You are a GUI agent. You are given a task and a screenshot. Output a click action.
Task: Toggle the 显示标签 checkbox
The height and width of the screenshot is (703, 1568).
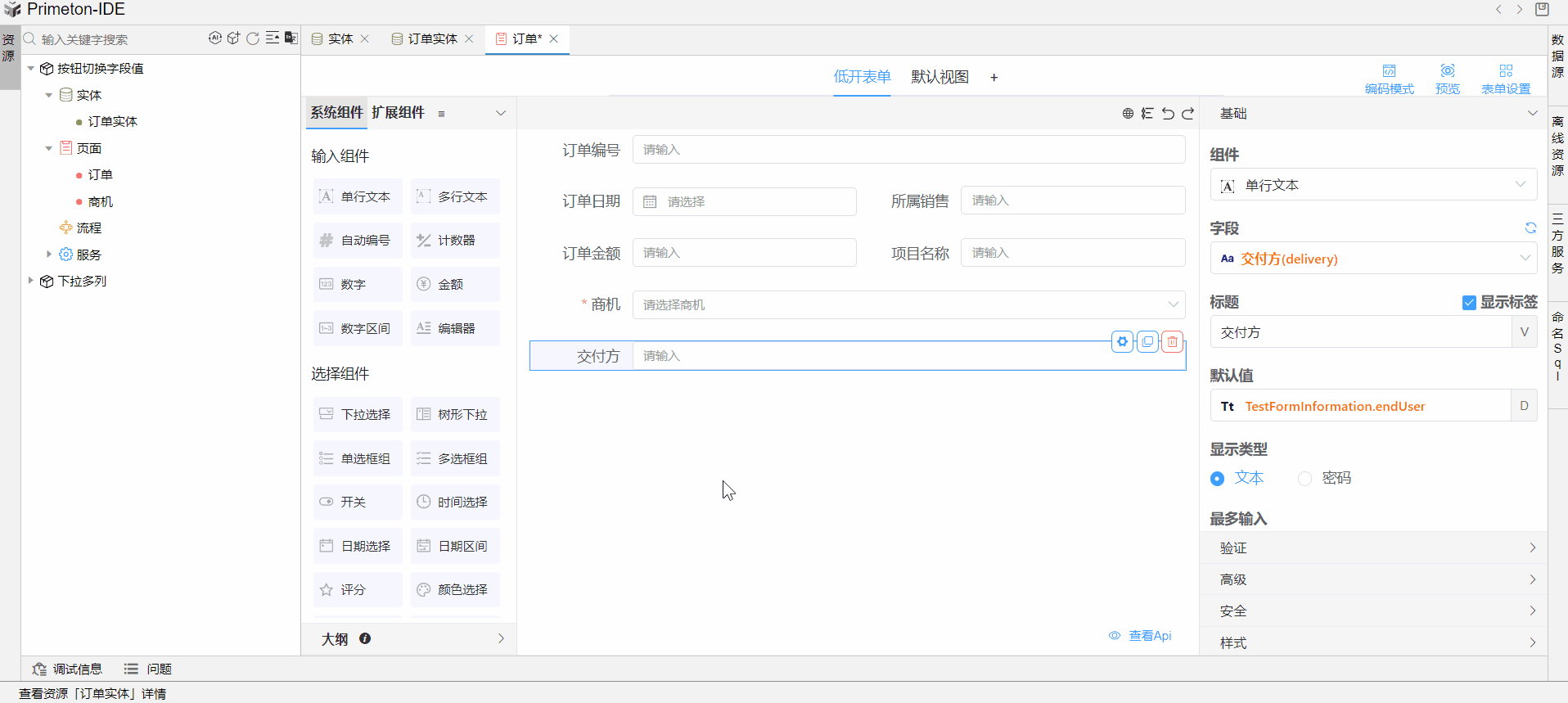coord(1469,303)
